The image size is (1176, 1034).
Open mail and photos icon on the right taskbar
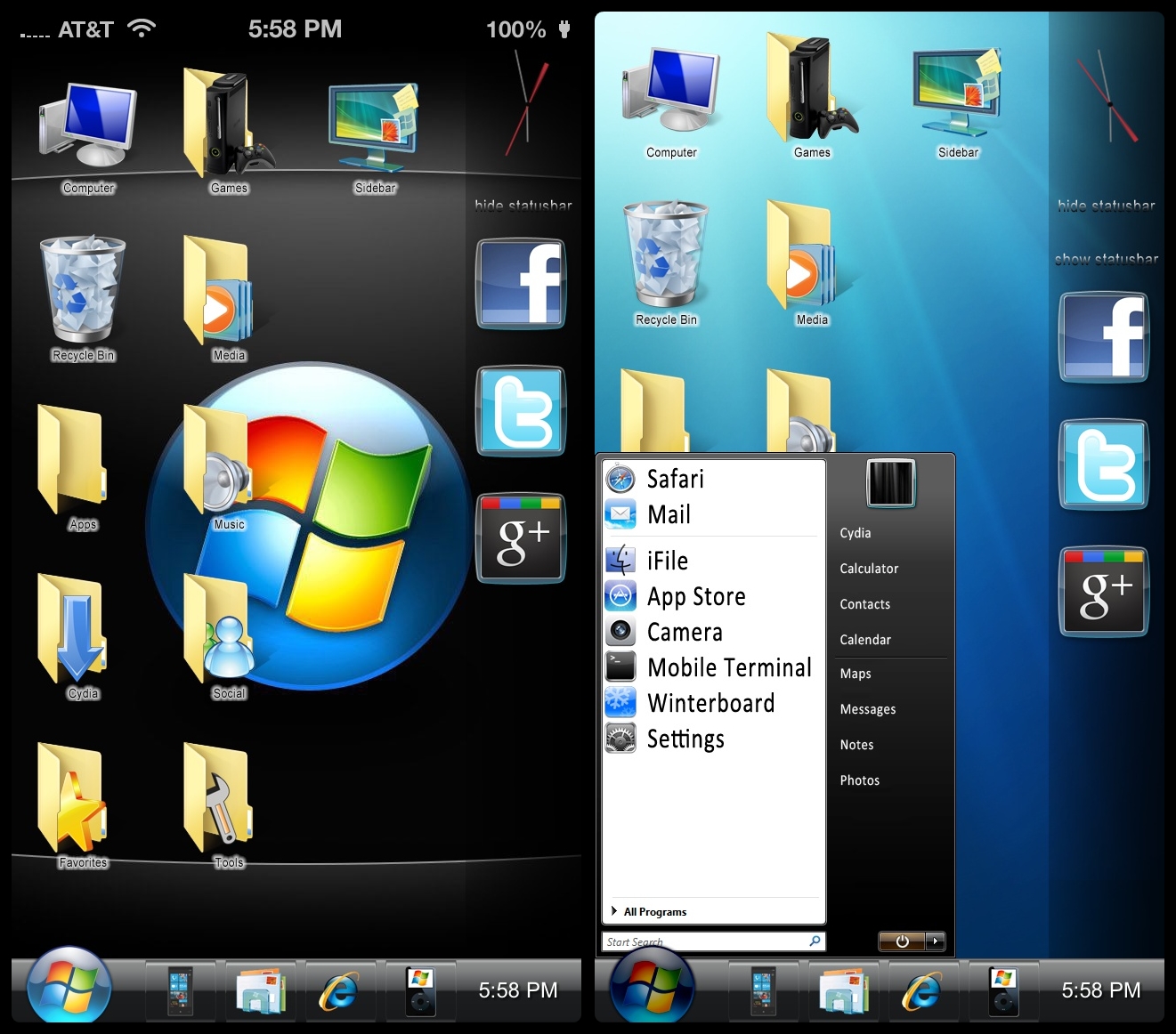coord(844,991)
